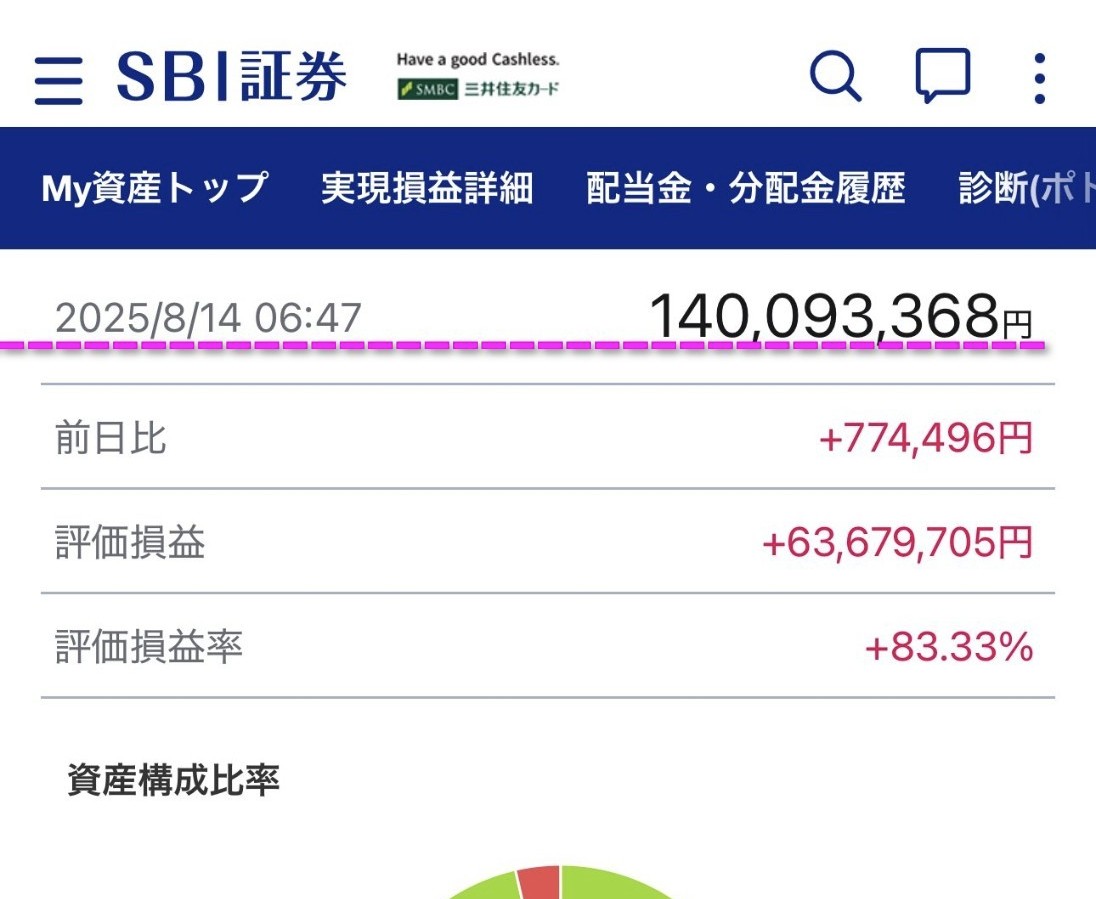Select the 評価損益 row label
Image resolution: width=1096 pixels, height=899 pixels.
pyautogui.click(x=130, y=542)
